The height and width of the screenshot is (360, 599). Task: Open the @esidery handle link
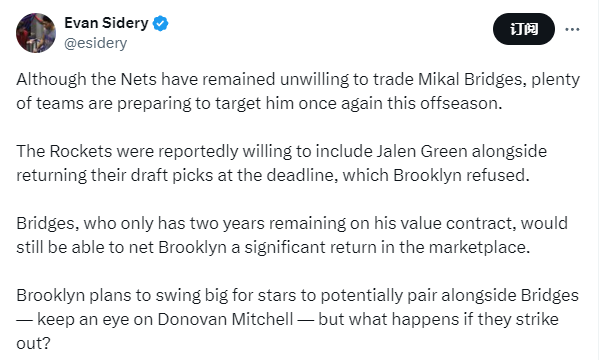96,43
